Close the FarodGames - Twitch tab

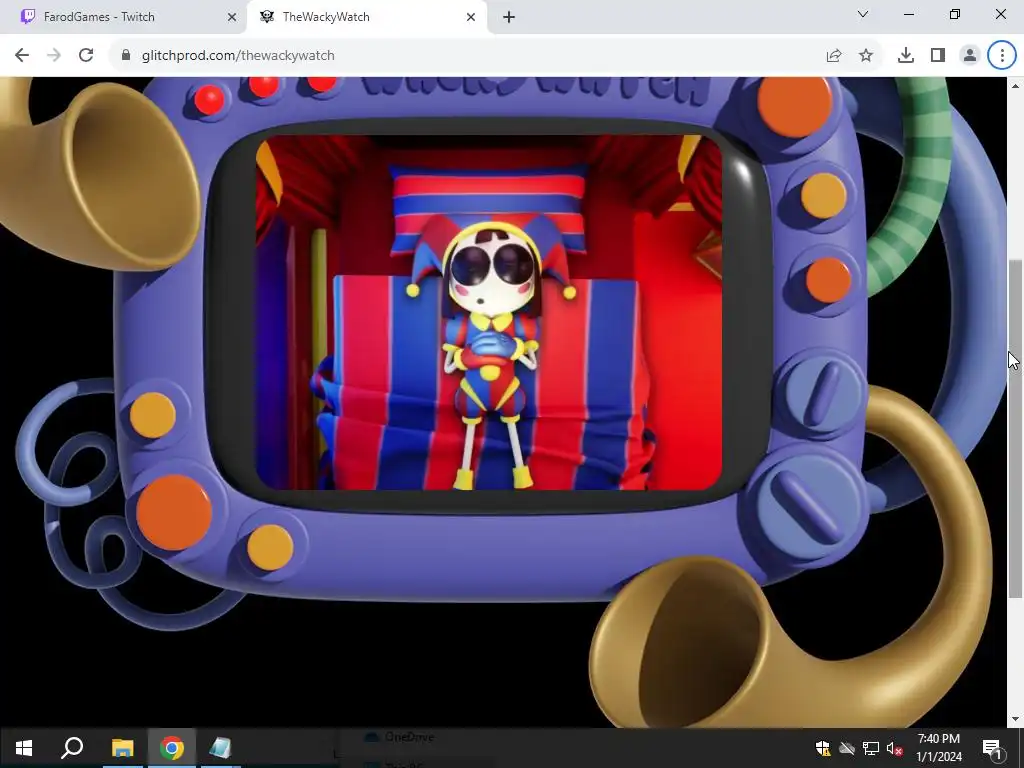232,17
